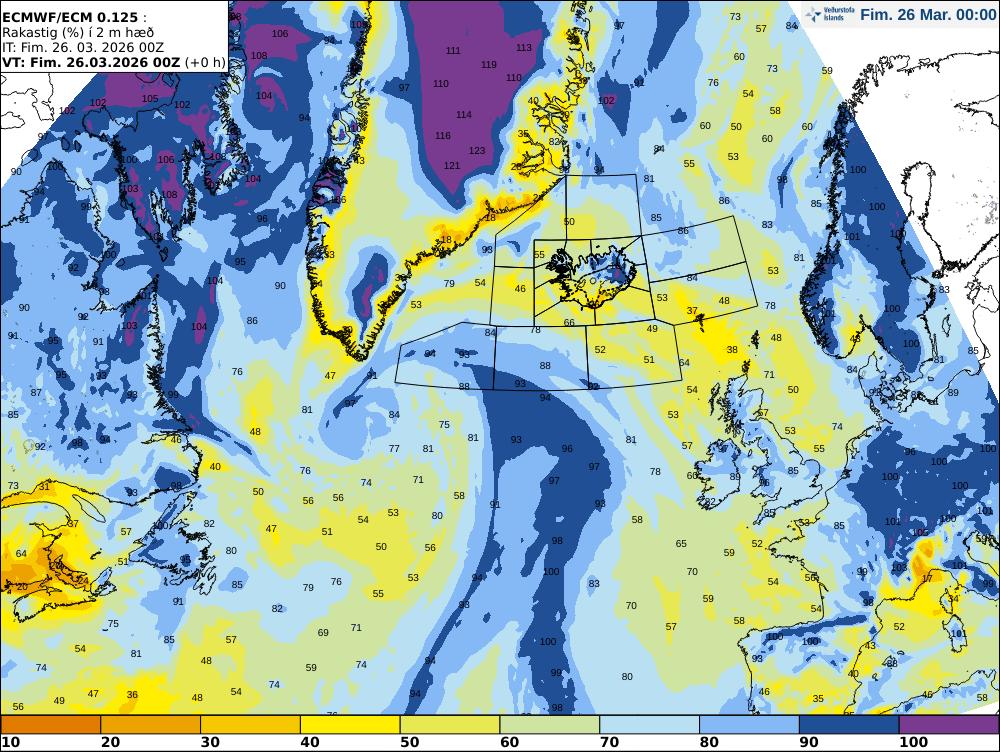Screen dimensions: 1000x752
Task: Click the '70' legend scale label
Action: pyautogui.click(x=609, y=742)
